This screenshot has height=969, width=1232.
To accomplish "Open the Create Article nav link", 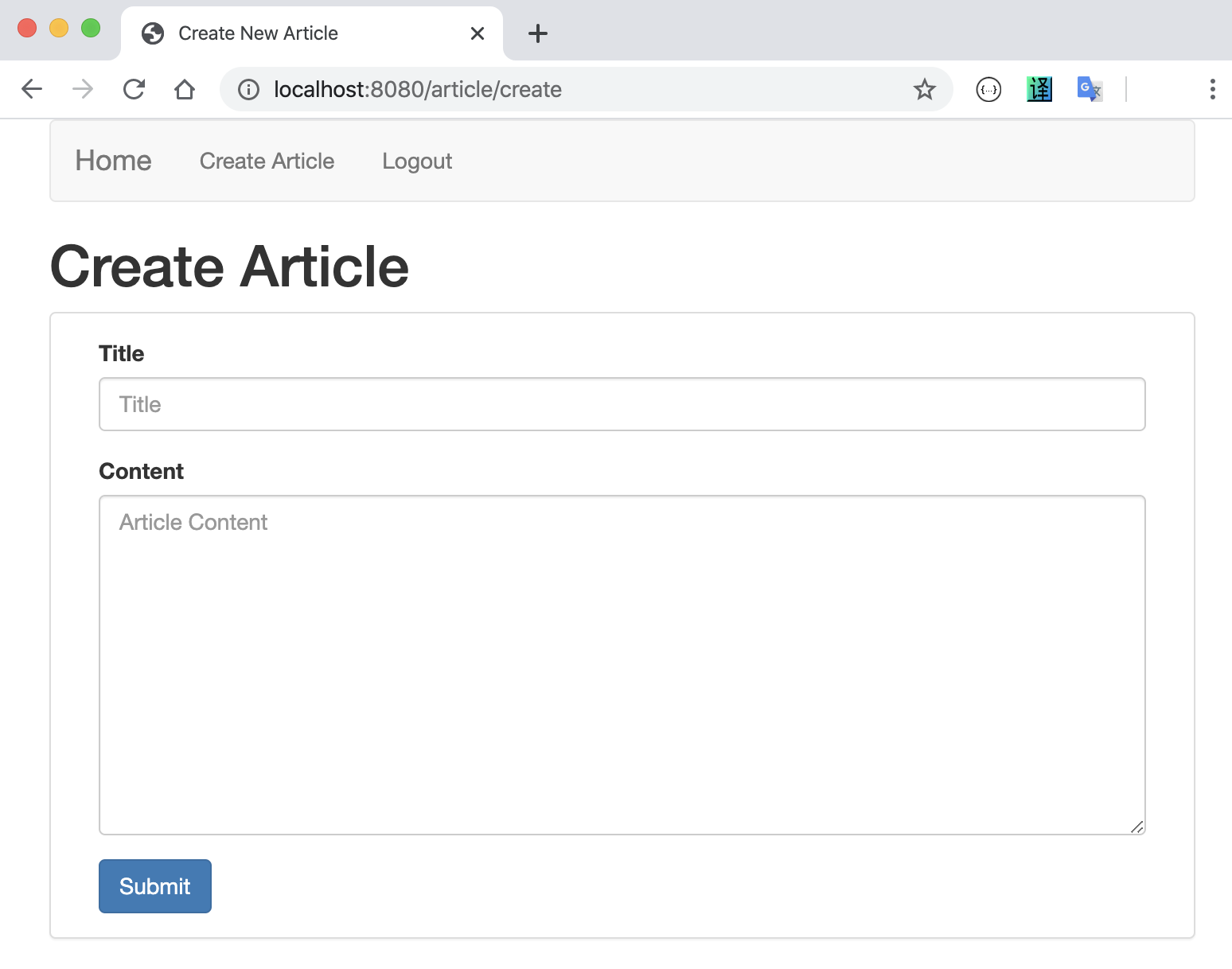I will (267, 161).
